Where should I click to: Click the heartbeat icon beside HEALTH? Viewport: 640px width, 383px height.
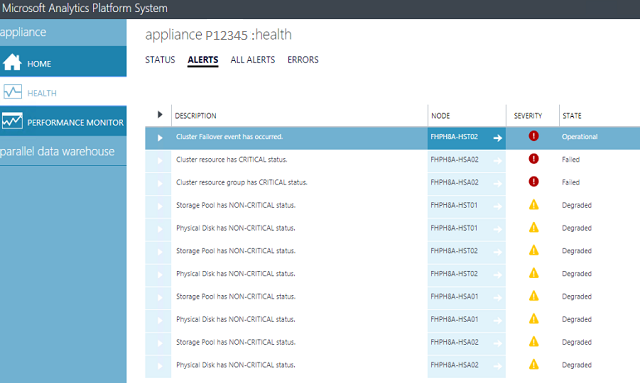pyautogui.click(x=13, y=92)
